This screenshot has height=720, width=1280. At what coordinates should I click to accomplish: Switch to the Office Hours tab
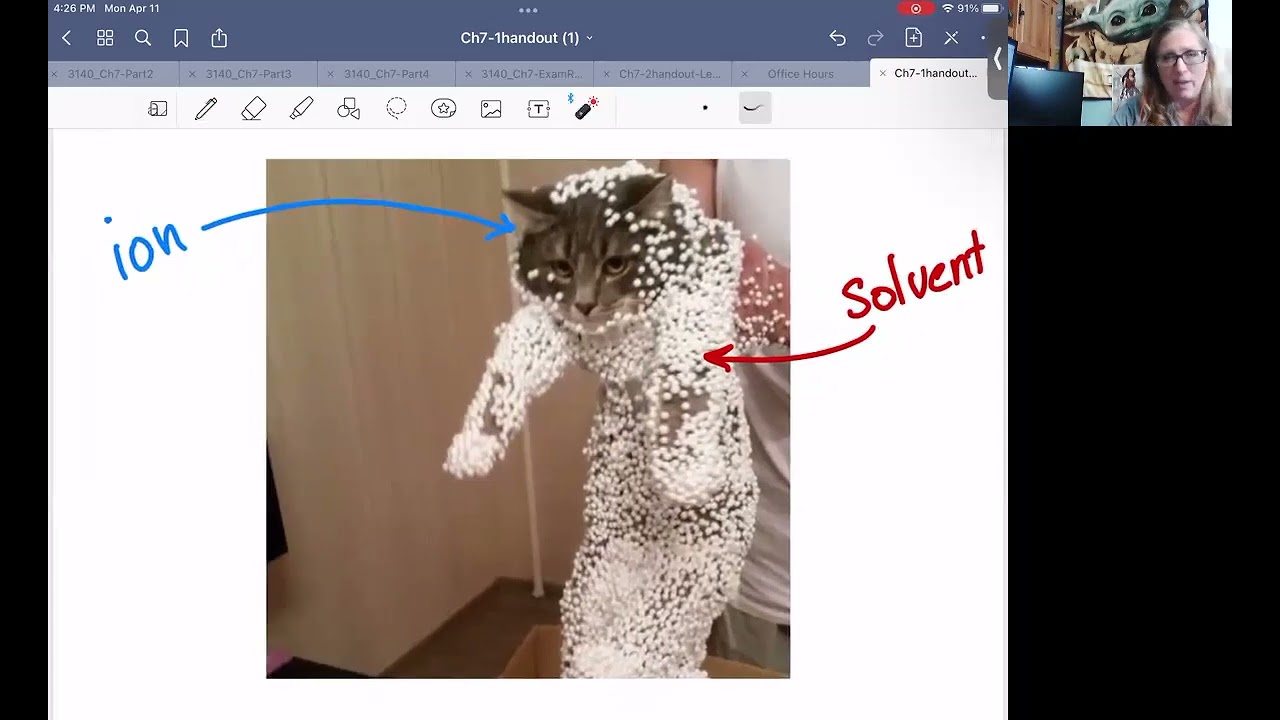point(800,74)
